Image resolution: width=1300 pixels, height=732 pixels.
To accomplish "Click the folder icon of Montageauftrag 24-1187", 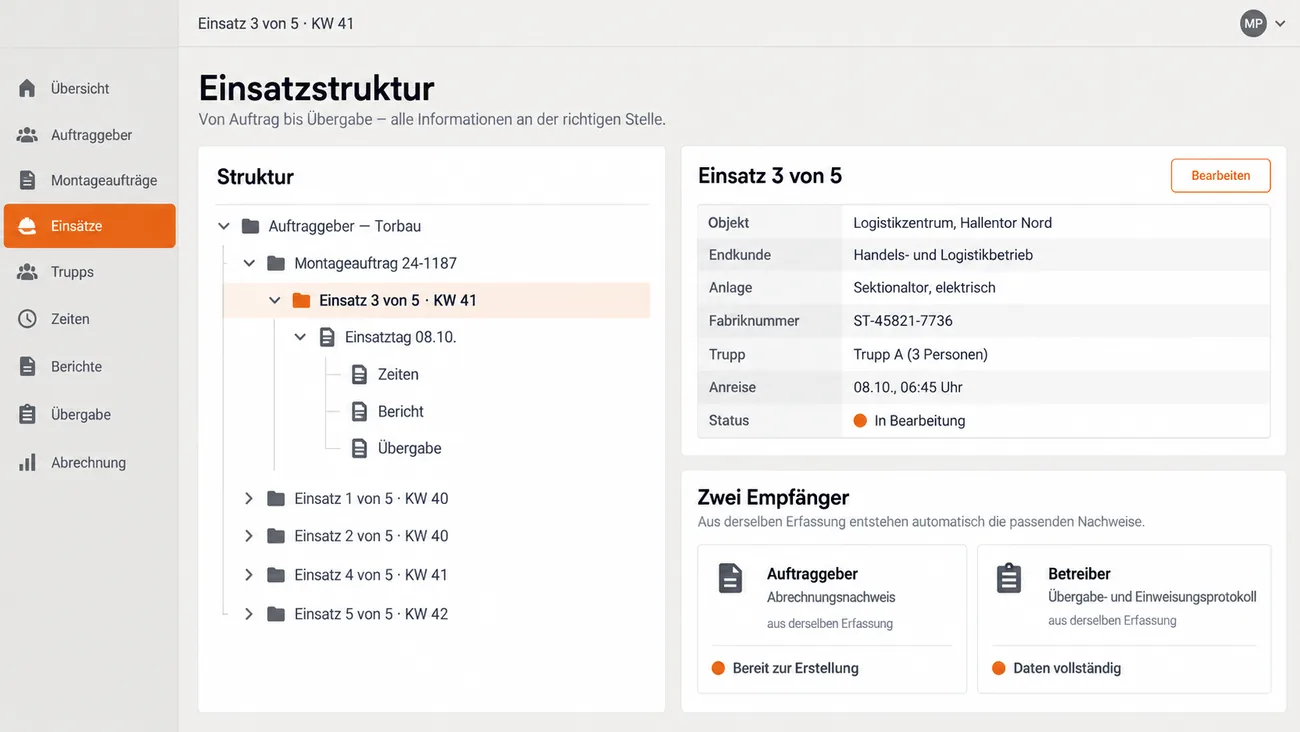I will [276, 263].
